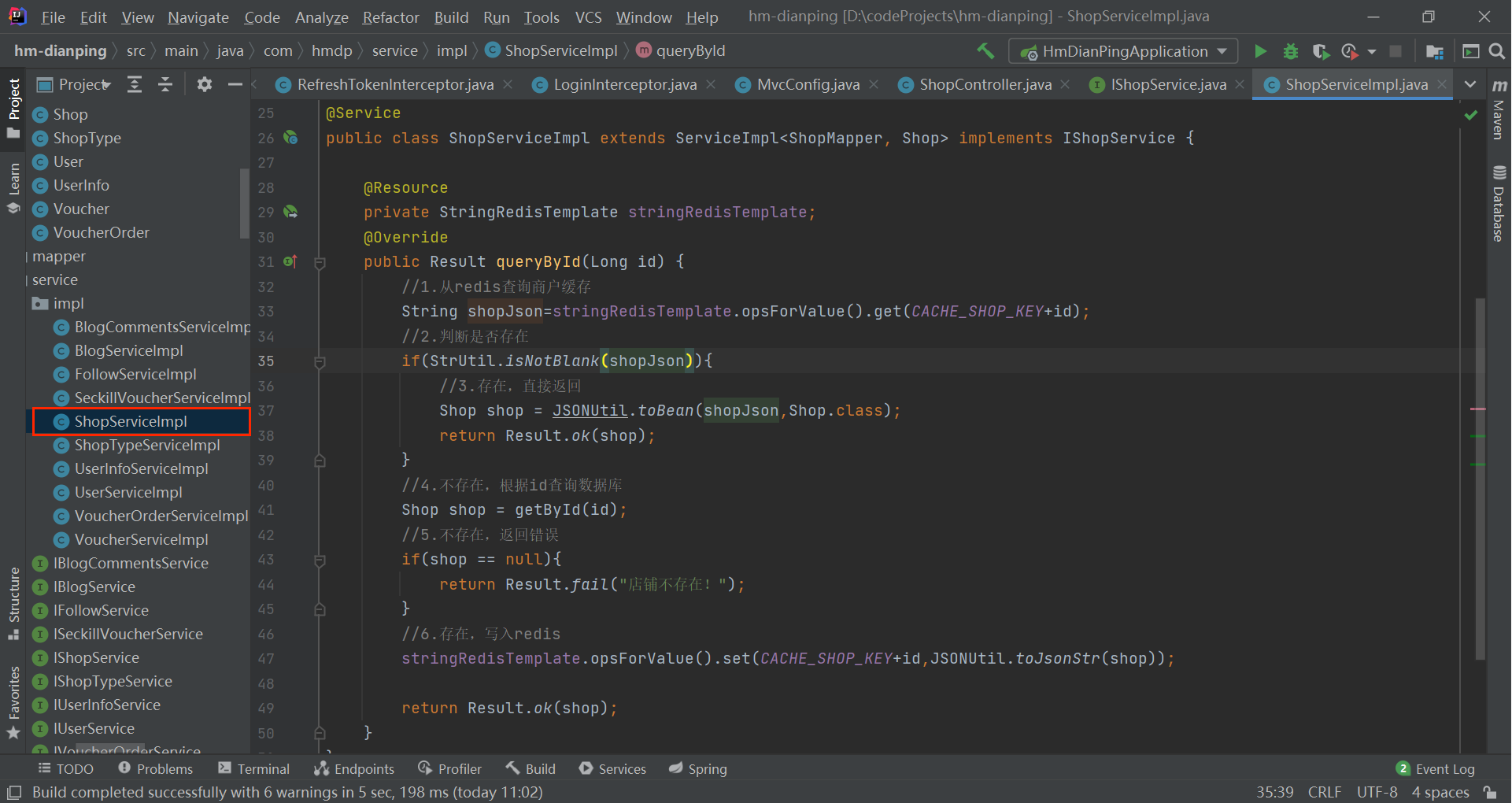Image resolution: width=1512 pixels, height=803 pixels.
Task: Select VoucherOrder class in project tree
Action: (x=101, y=232)
